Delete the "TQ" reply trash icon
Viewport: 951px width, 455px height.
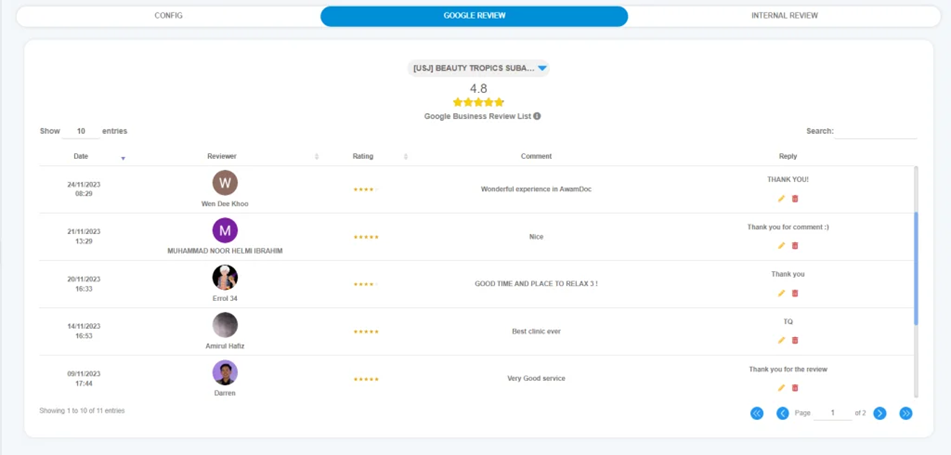click(x=795, y=340)
